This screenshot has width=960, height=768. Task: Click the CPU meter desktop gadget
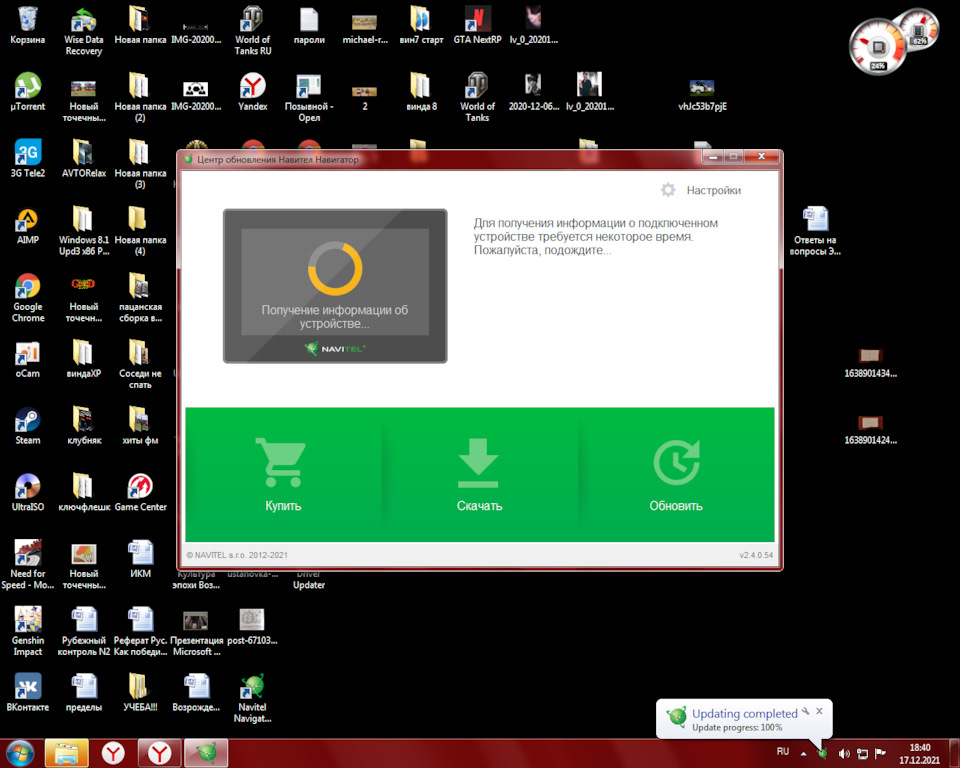tap(878, 48)
